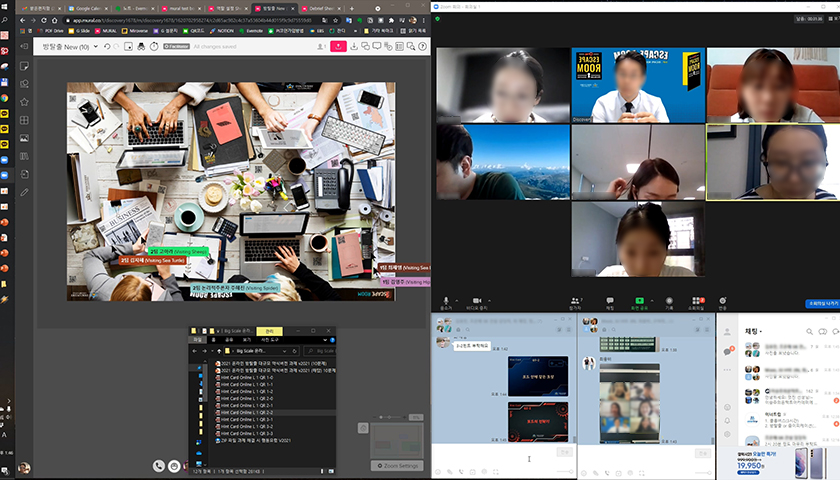Adjust Mural canvas zoom slider
Viewport: 840px width, 480px height.
point(390,417)
